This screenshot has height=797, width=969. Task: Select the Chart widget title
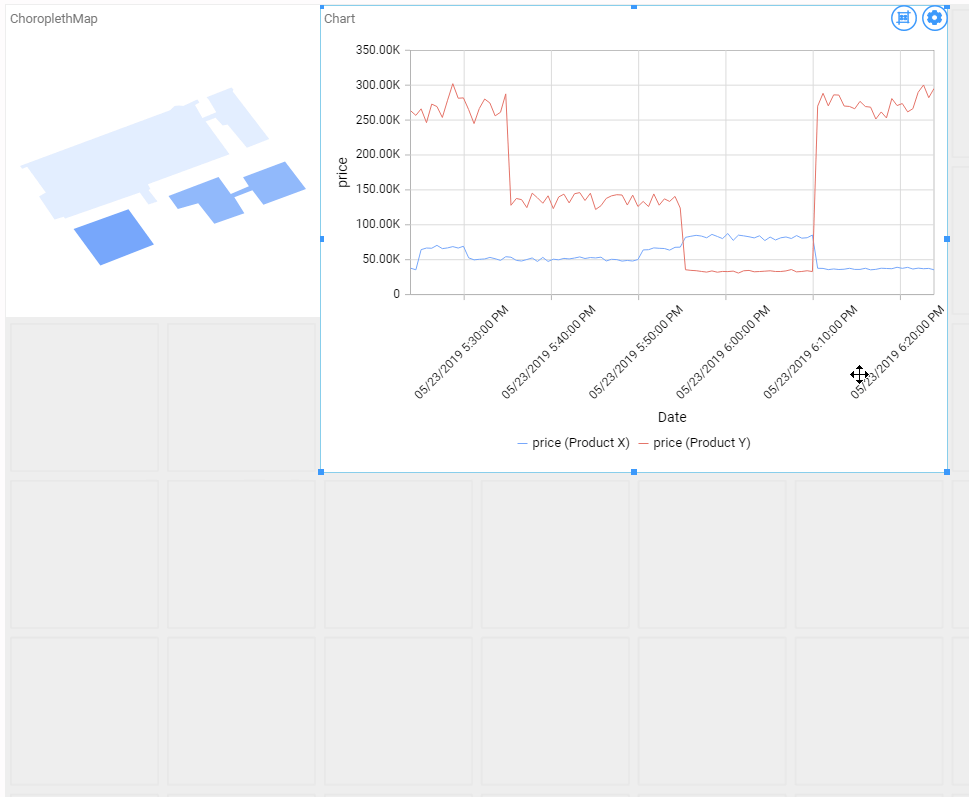point(339,19)
